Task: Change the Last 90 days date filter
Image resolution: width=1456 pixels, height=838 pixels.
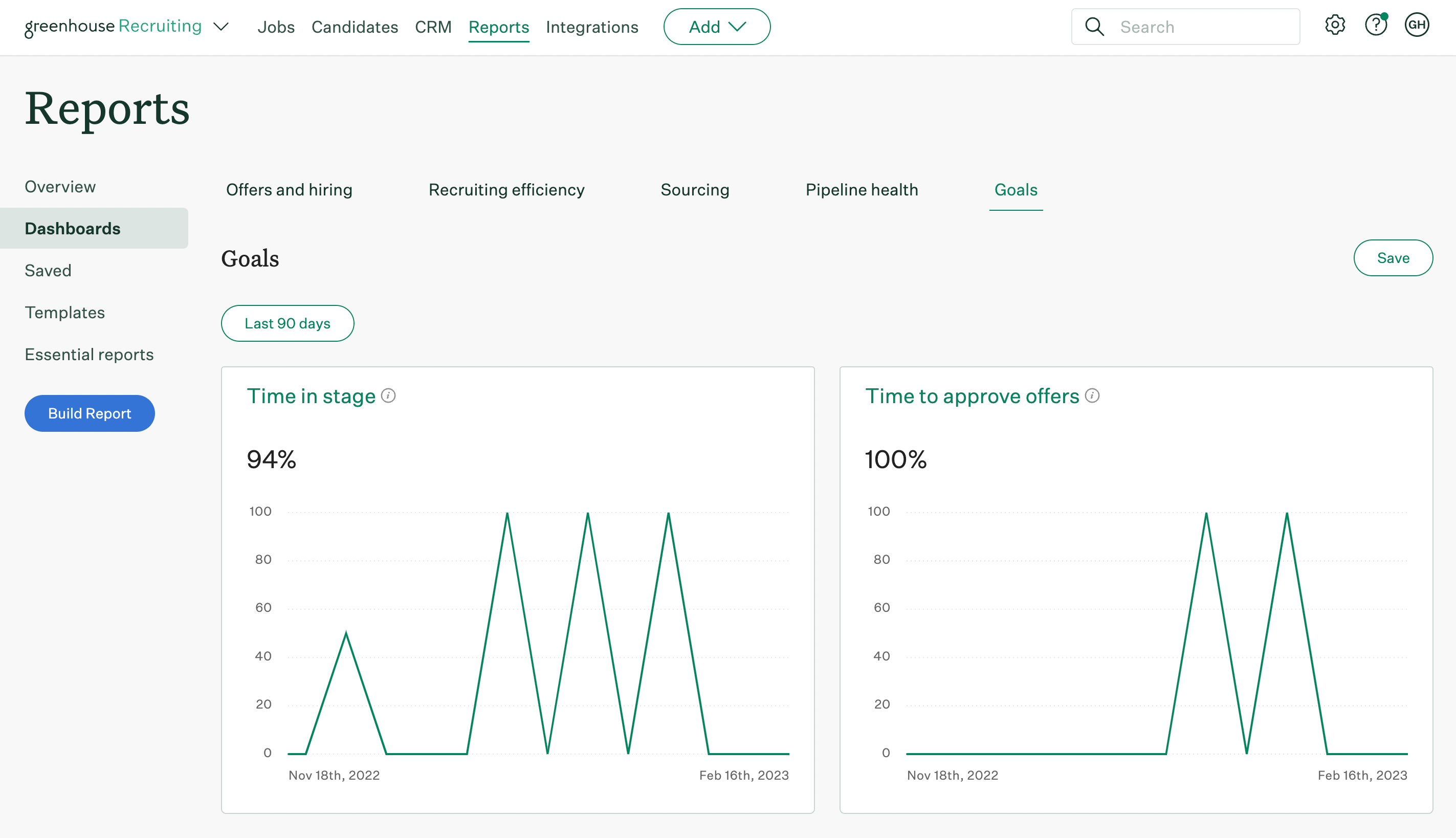Action: 287,323
